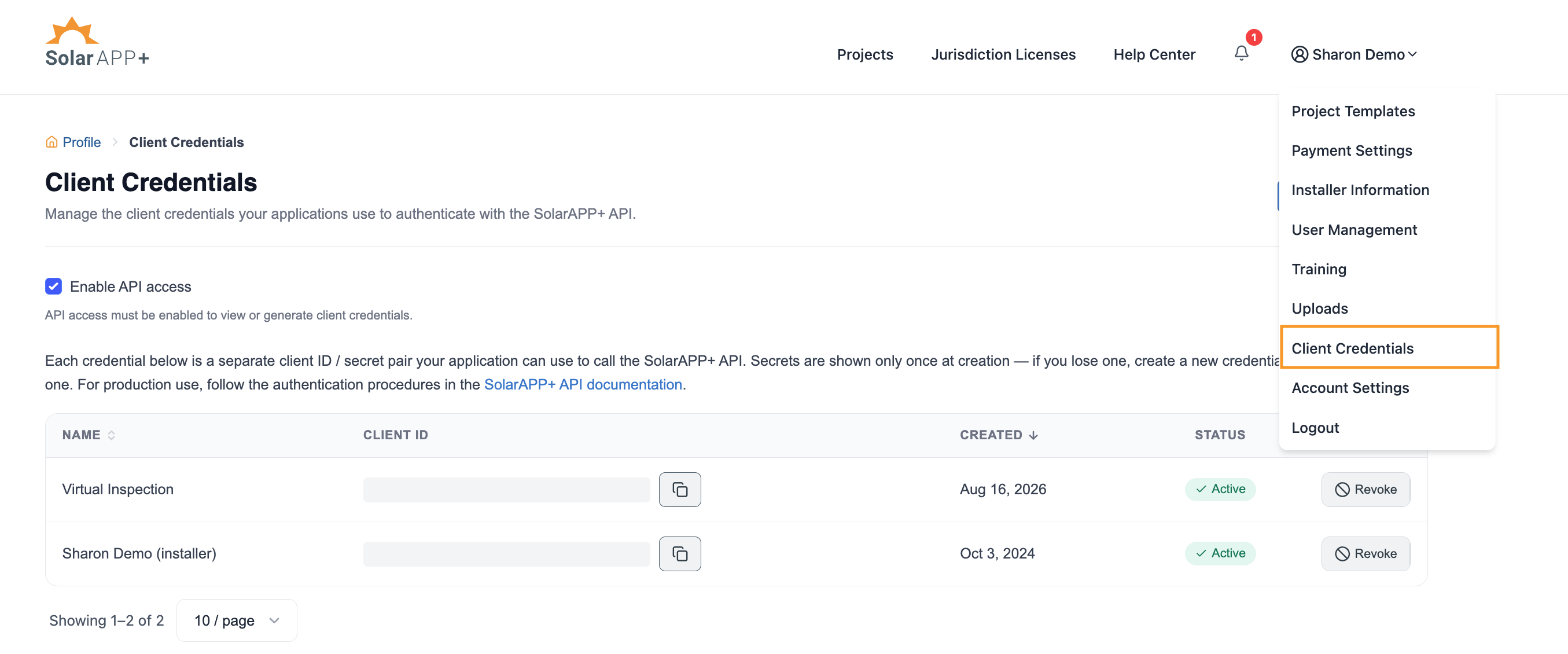Viewport: 1568px width, 654px height.
Task: Select Client Credentials menu item
Action: (x=1389, y=348)
